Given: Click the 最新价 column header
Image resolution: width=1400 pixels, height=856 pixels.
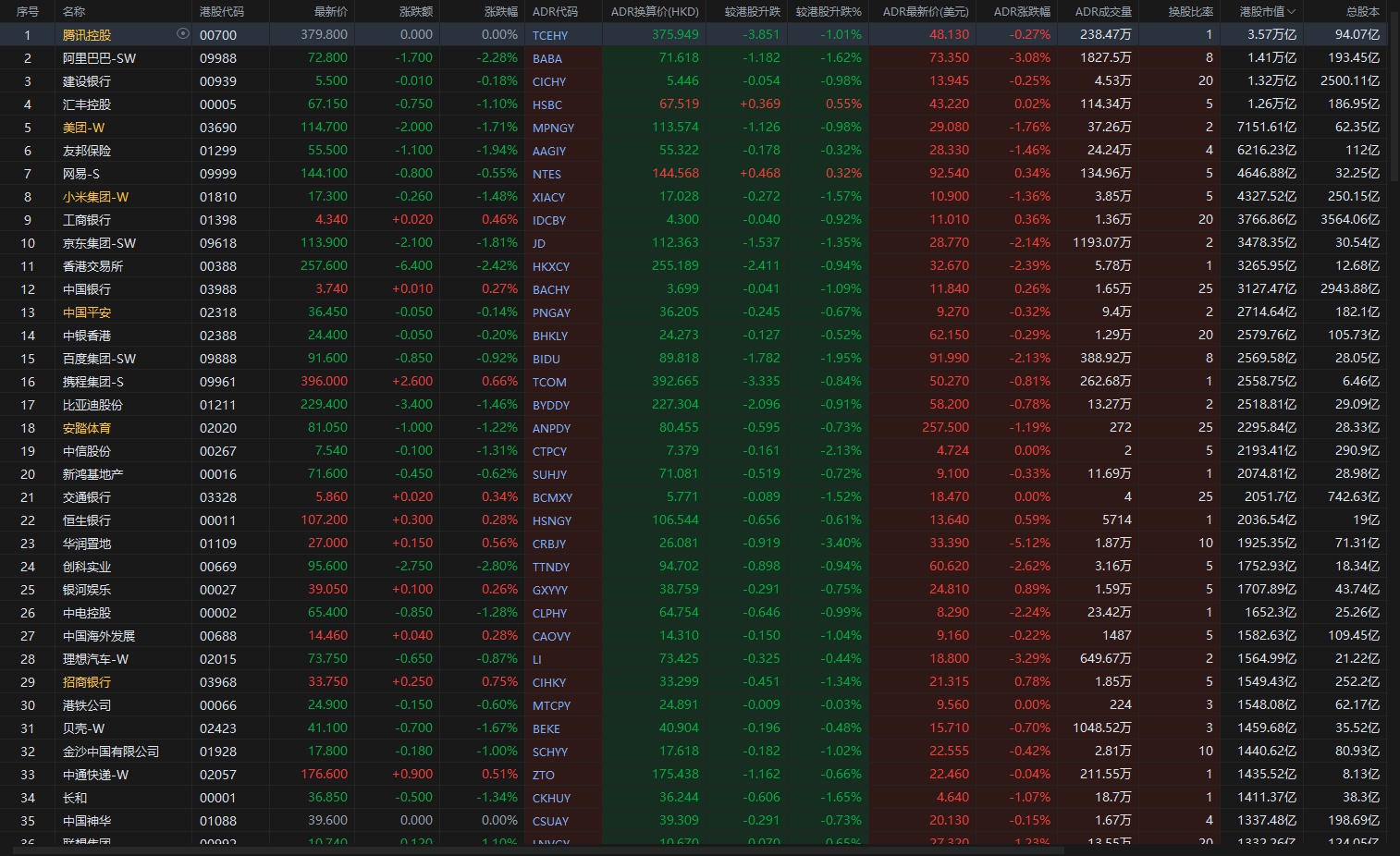Looking at the screenshot, I should pyautogui.click(x=330, y=12).
